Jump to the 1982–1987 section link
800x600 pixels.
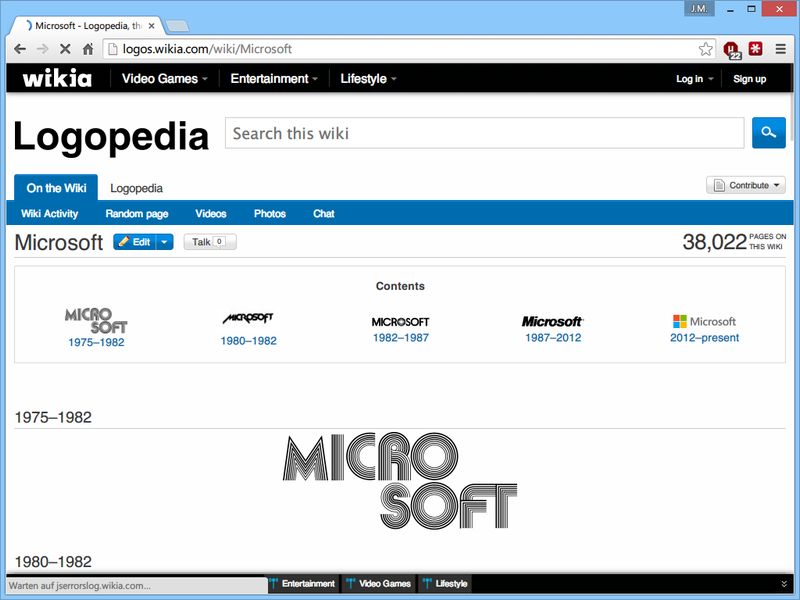[x=401, y=337]
